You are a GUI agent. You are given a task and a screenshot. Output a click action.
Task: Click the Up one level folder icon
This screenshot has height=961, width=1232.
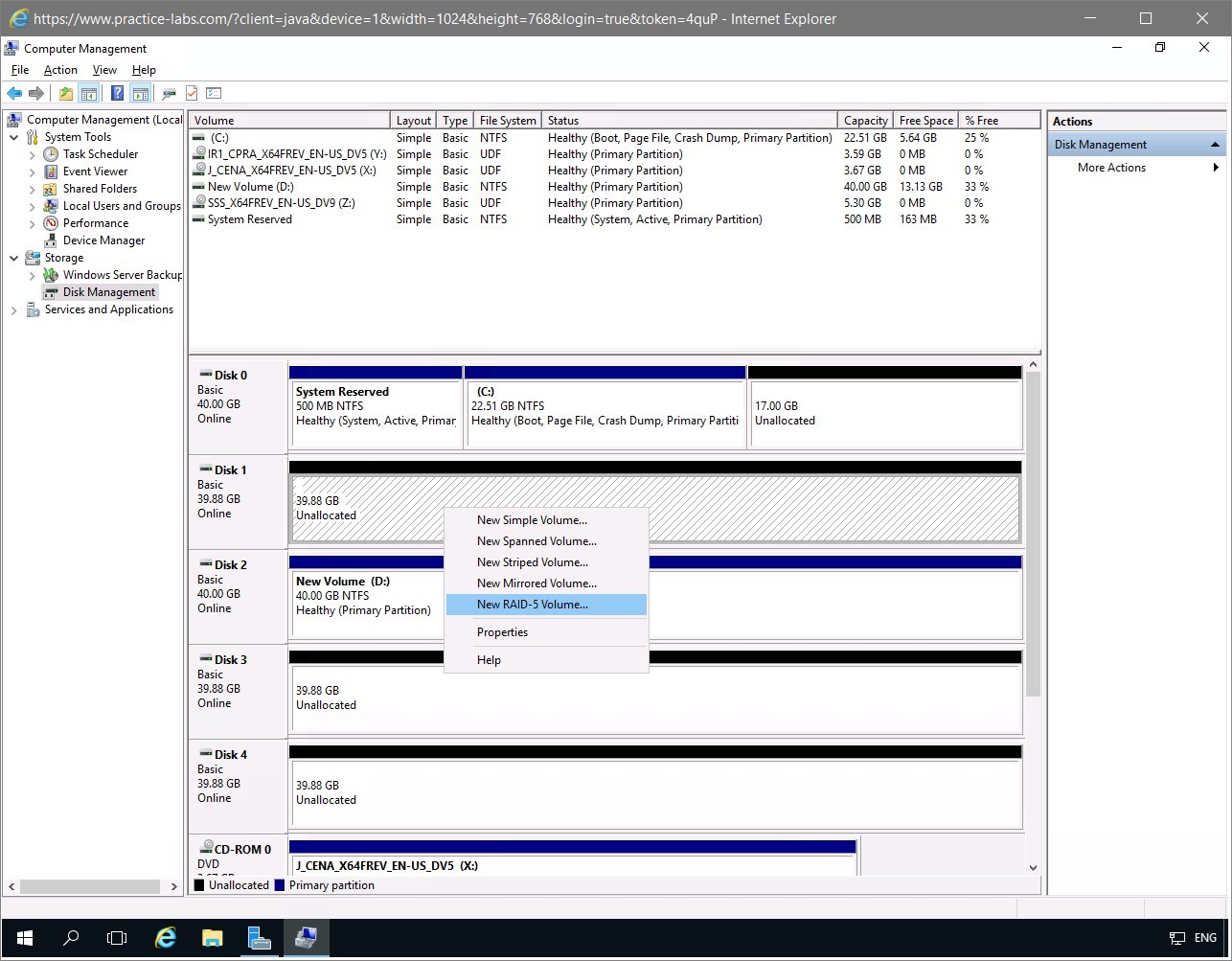(x=65, y=93)
